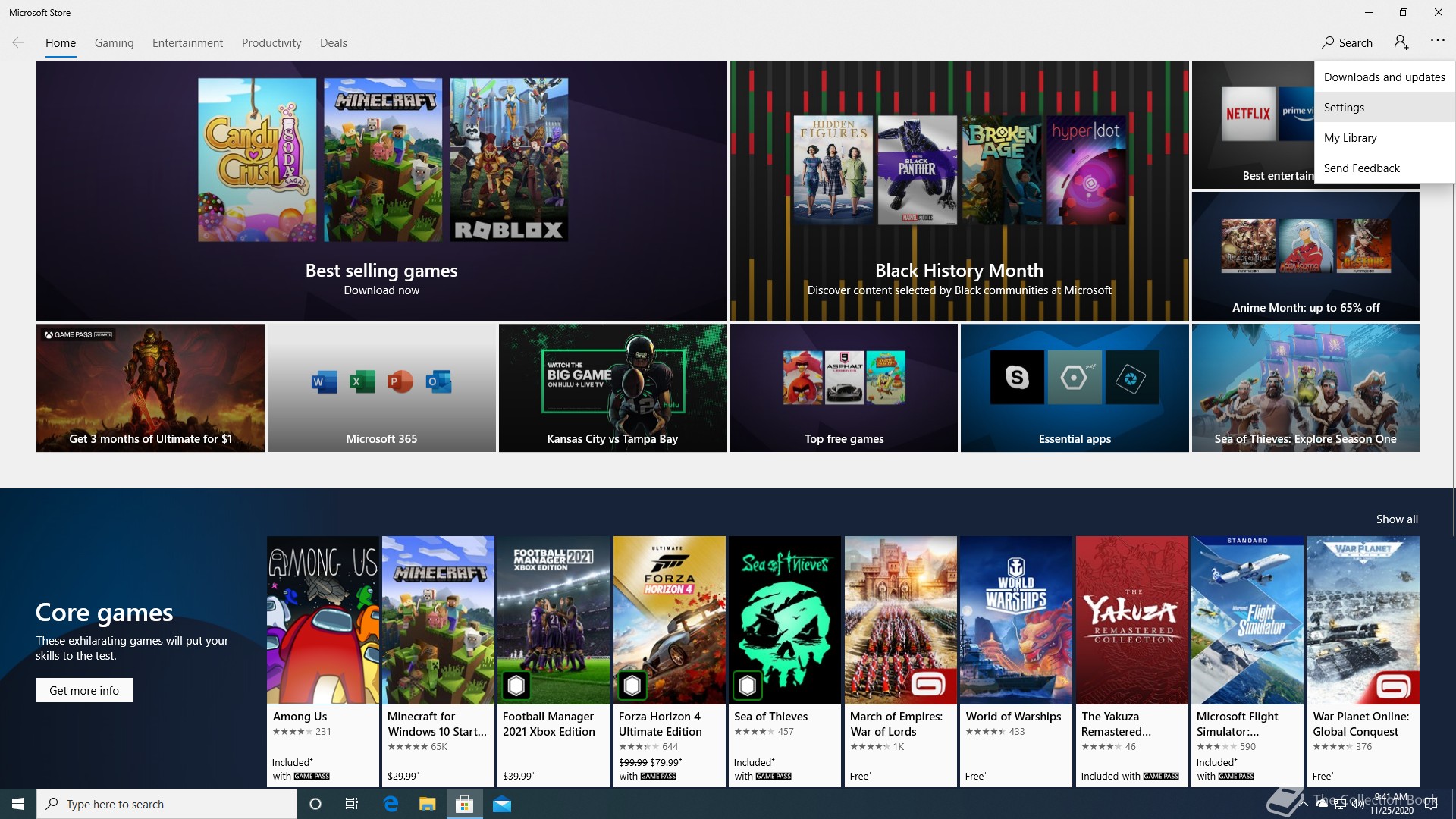The height and width of the screenshot is (819, 1456).
Task: Launch Microsoft Edge from taskbar
Action: (391, 804)
